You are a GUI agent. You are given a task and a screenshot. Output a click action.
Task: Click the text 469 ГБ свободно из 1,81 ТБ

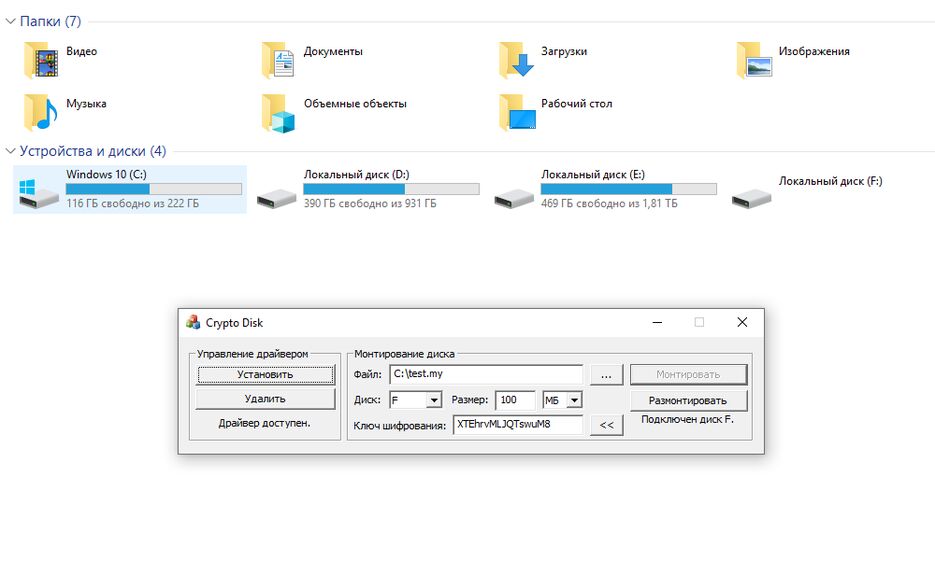pos(609,203)
